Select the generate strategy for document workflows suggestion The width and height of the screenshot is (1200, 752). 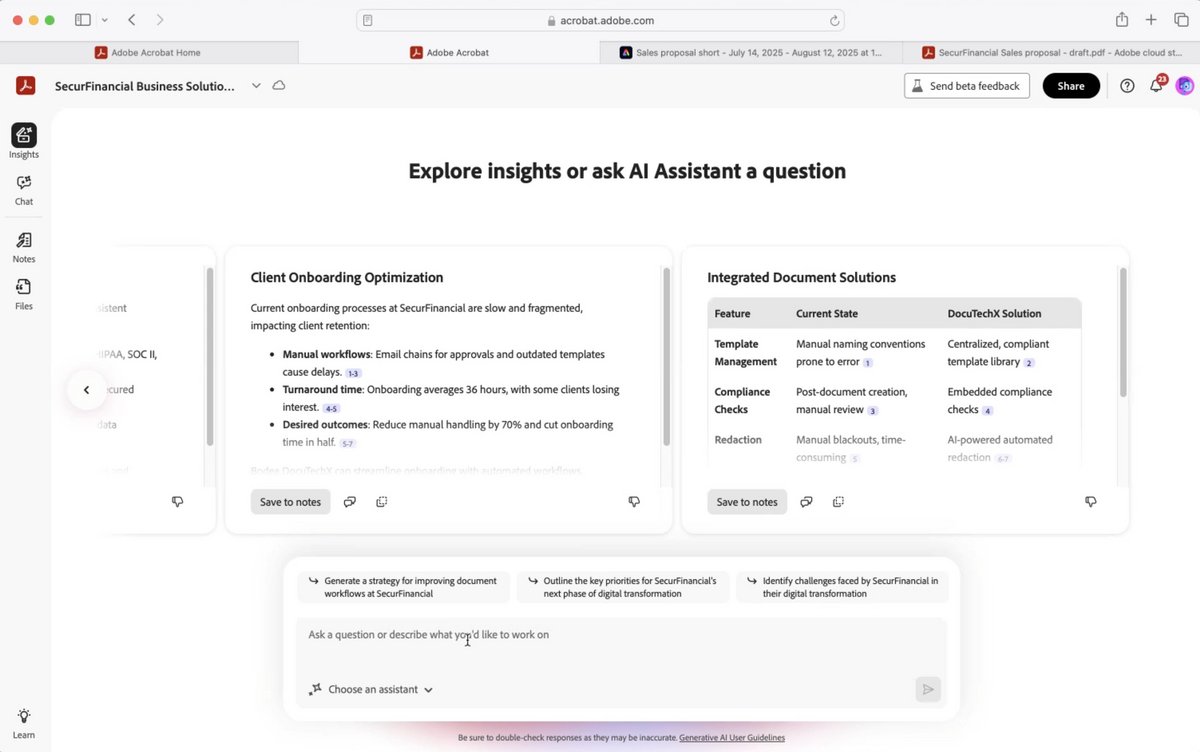tap(404, 587)
